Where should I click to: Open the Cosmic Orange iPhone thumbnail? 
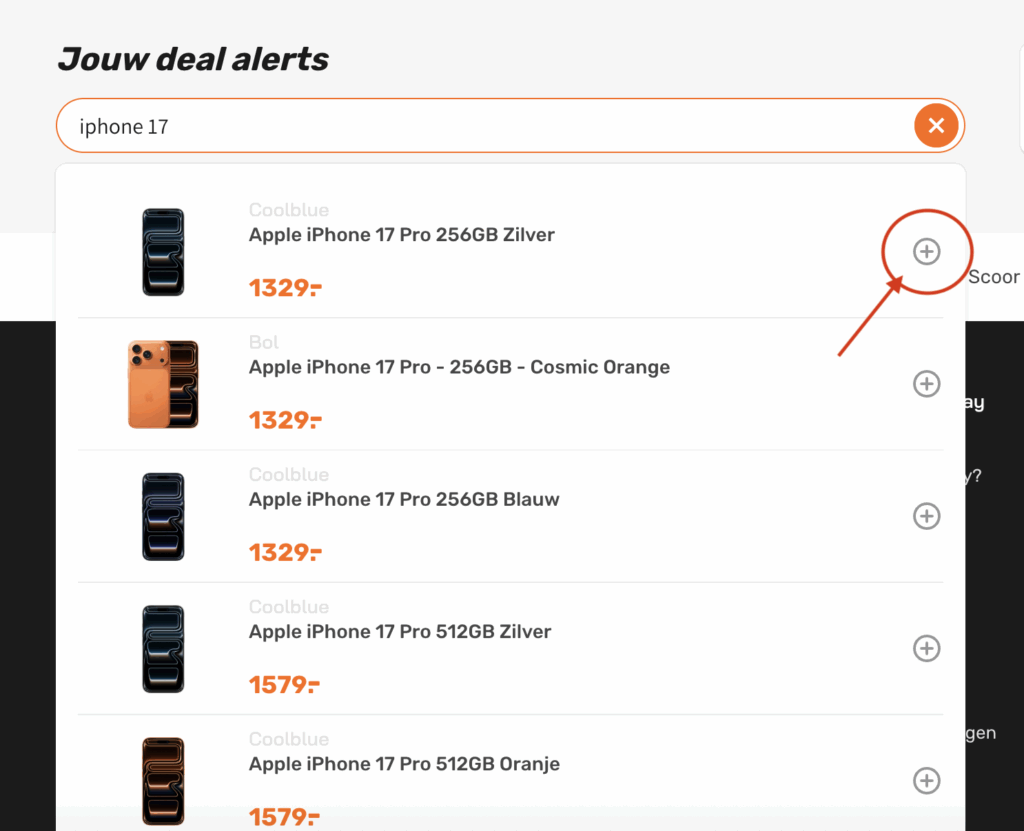[163, 384]
